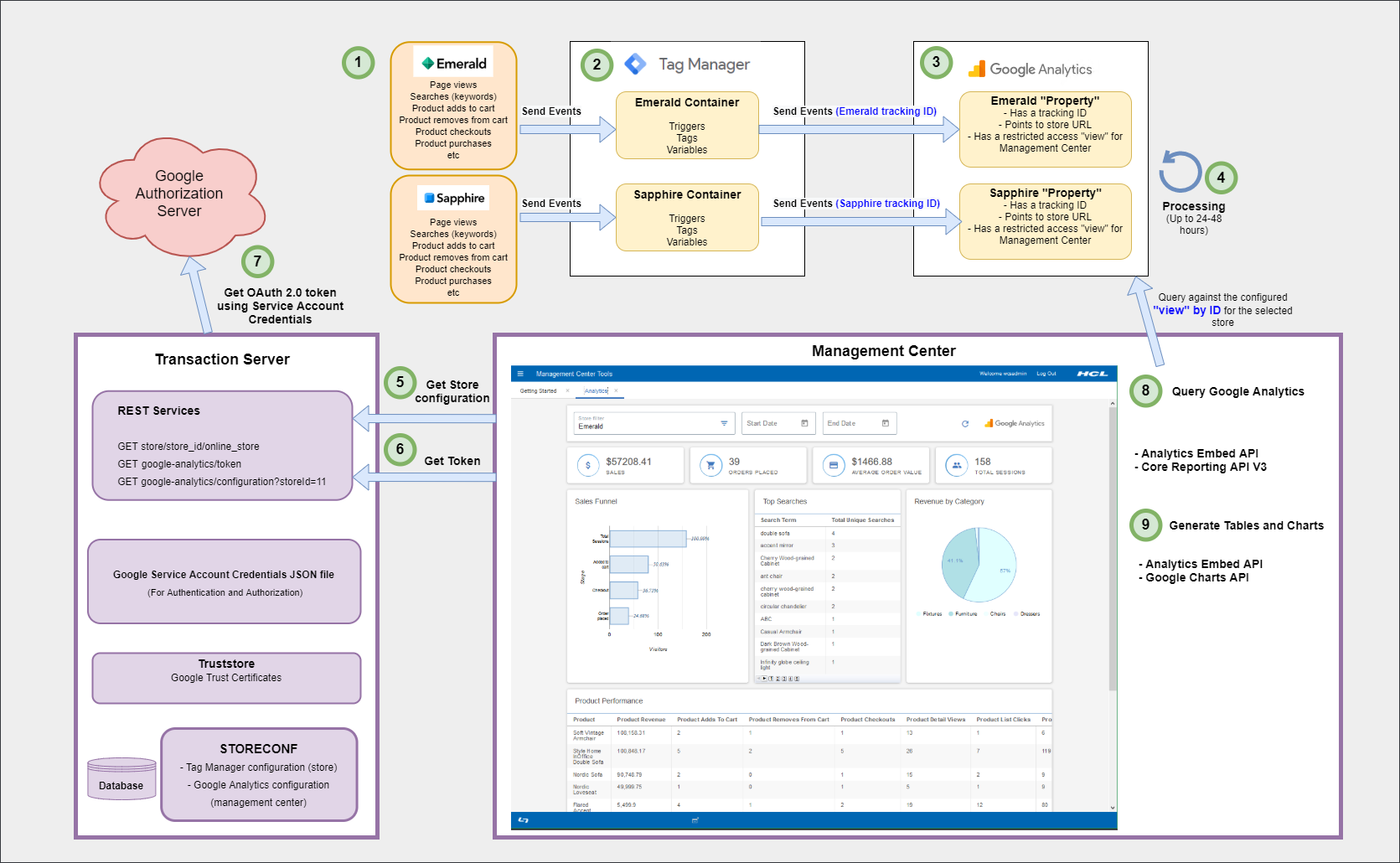
Task: Select the Analytics tab
Action: (x=596, y=391)
